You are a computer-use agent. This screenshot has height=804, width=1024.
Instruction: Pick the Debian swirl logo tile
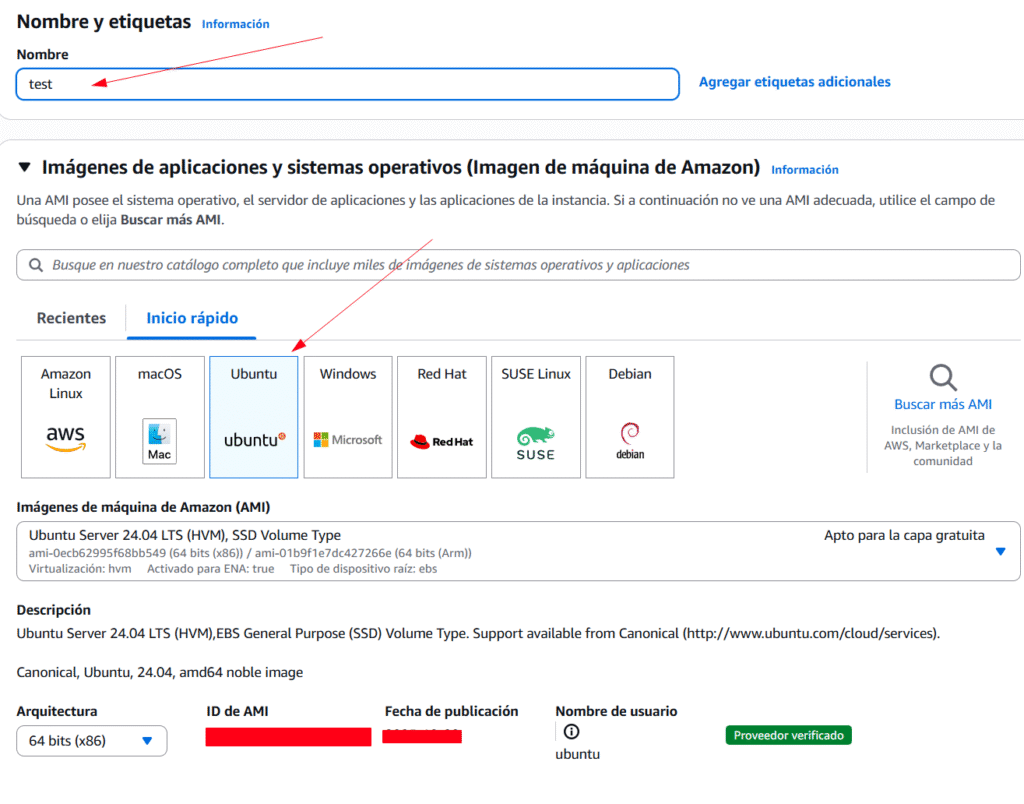pos(630,417)
